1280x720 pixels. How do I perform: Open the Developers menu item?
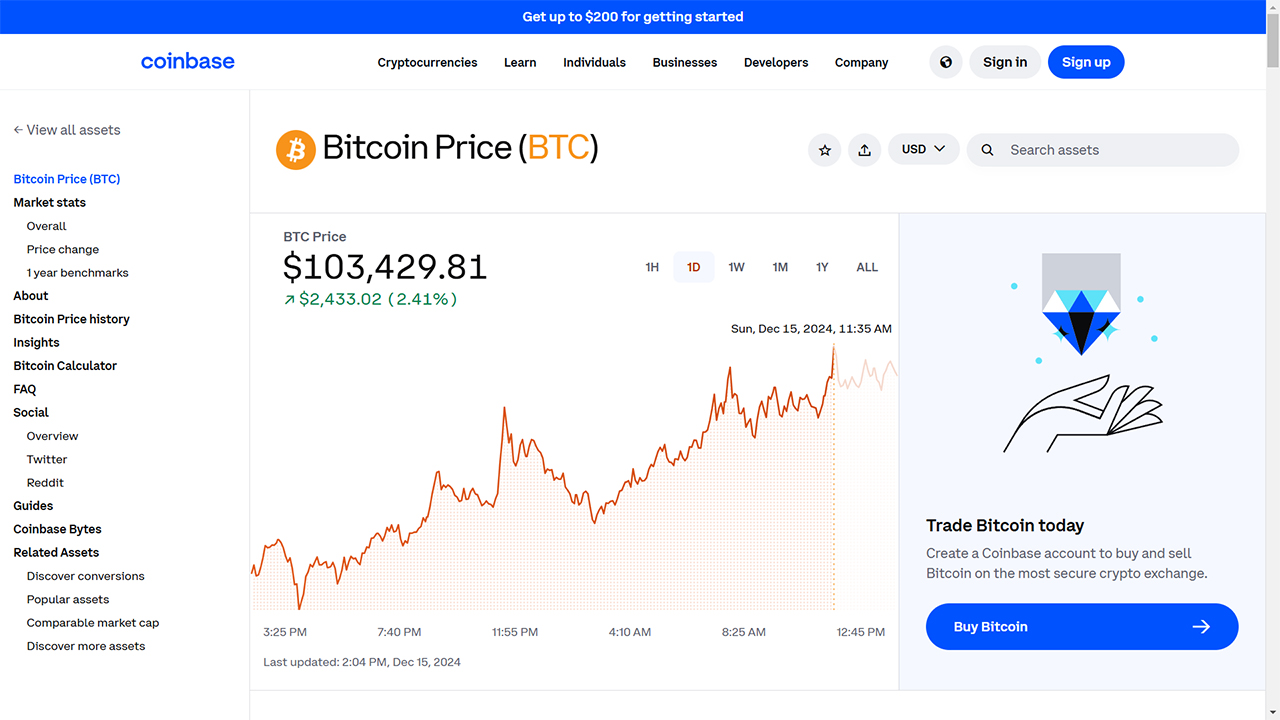(776, 62)
